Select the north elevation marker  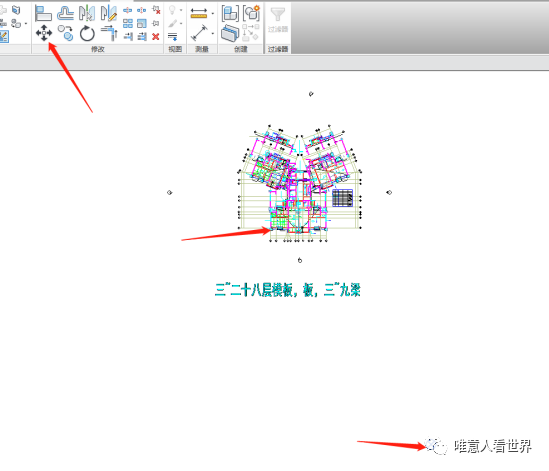(x=311, y=93)
